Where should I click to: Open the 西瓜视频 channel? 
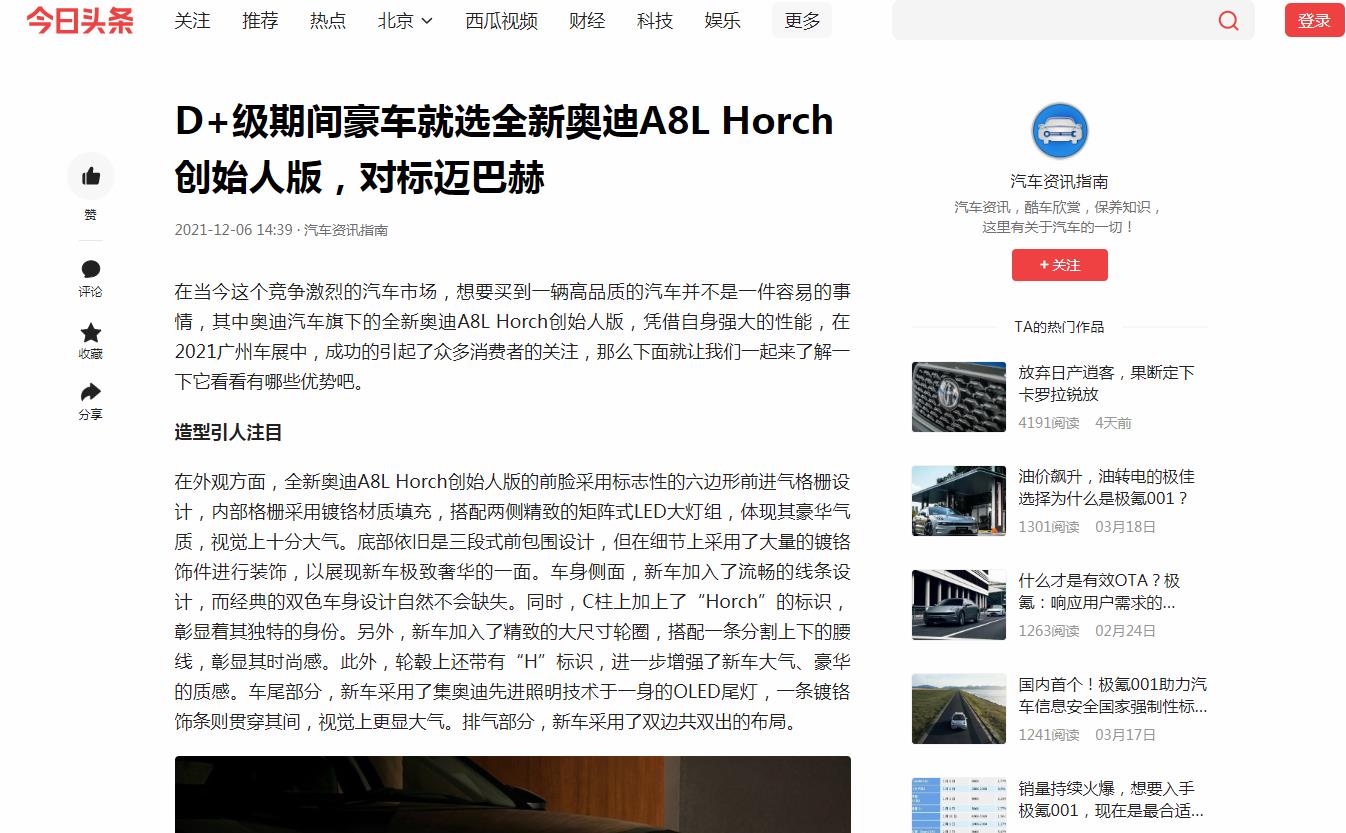(x=501, y=21)
